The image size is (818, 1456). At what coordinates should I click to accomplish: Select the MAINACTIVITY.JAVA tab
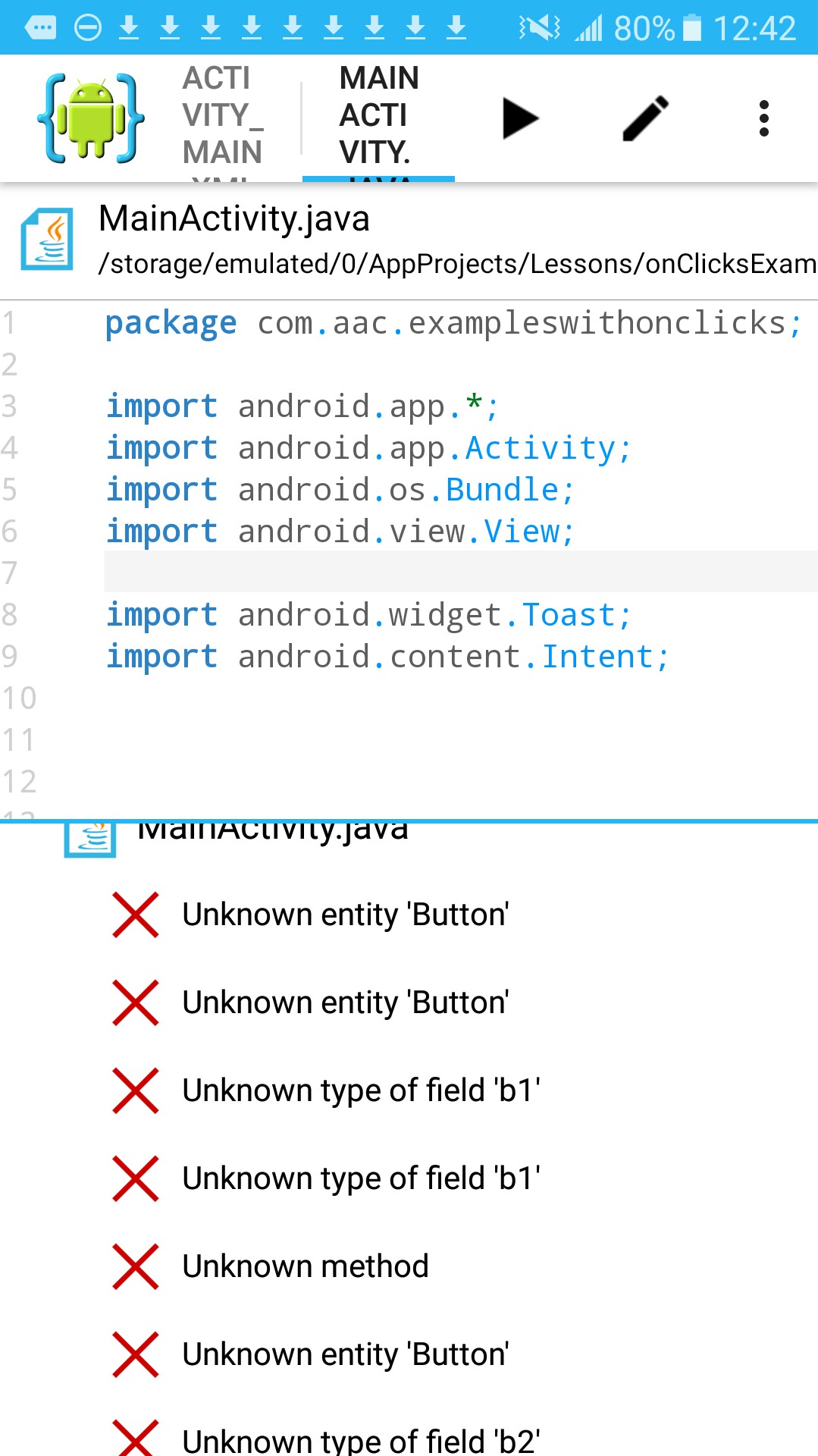click(378, 118)
